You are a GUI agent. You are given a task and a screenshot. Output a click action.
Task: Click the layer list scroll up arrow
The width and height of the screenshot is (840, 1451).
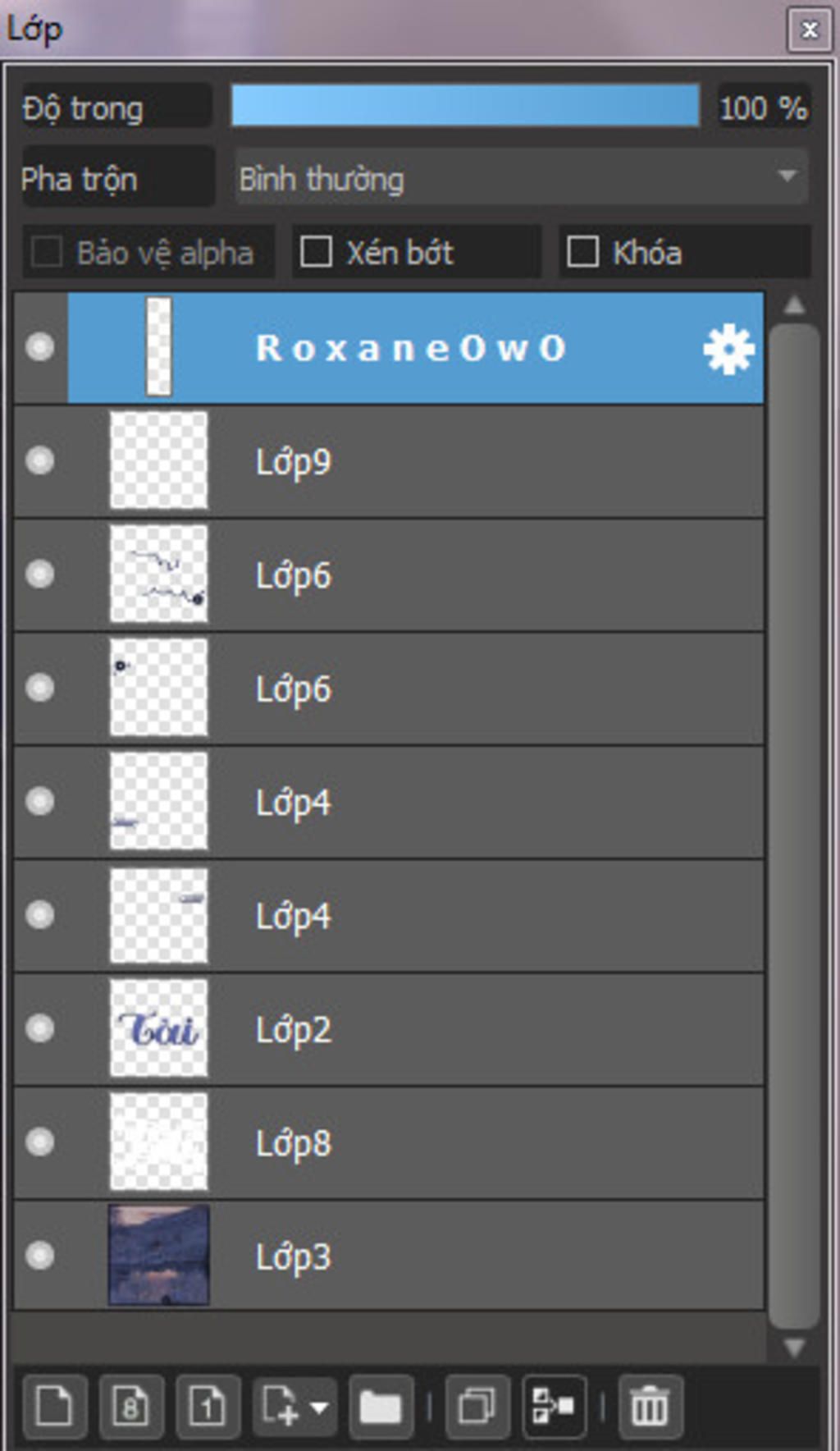[x=793, y=305]
